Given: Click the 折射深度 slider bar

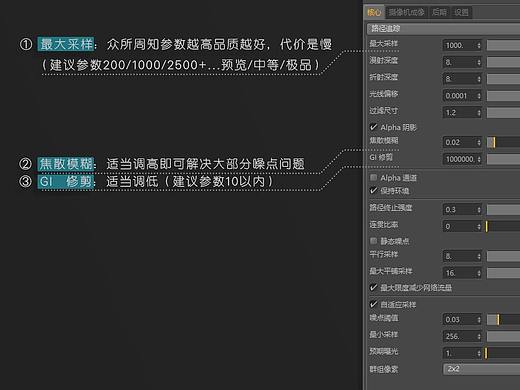Looking at the screenshot, I should [503, 79].
